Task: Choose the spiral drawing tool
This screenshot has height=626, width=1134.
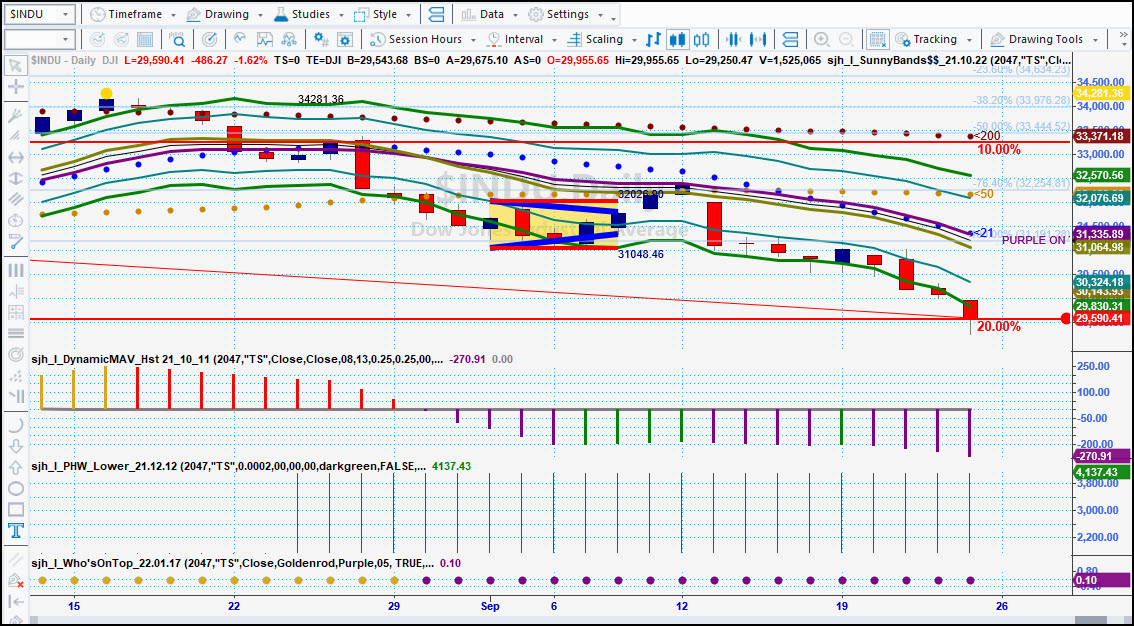Action: pos(15,355)
